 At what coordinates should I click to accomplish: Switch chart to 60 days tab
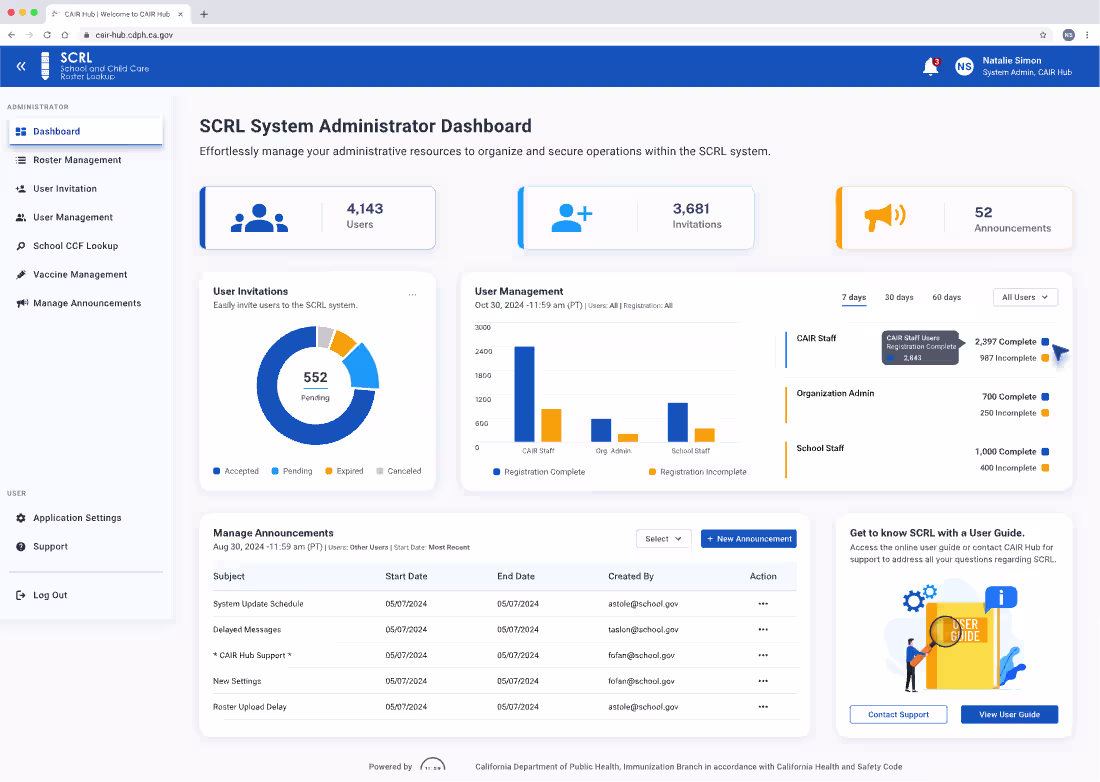pos(946,297)
